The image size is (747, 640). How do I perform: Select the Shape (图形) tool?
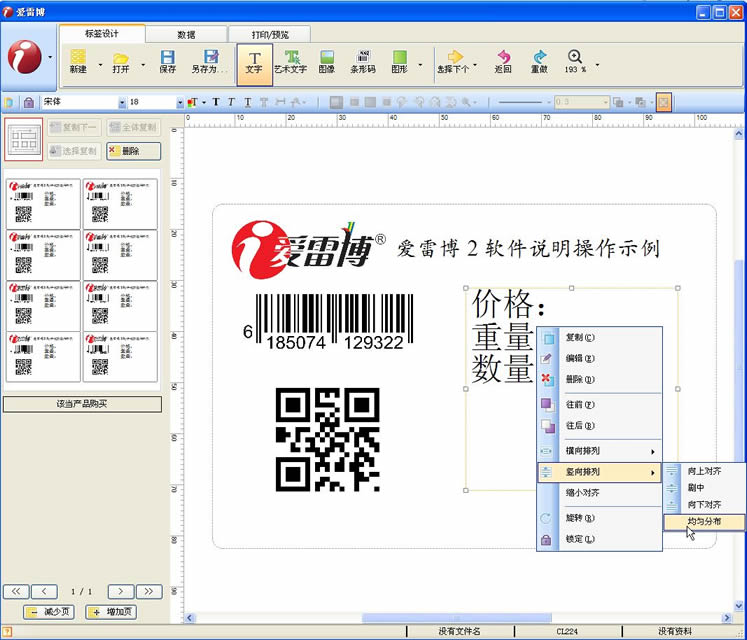[x=400, y=62]
